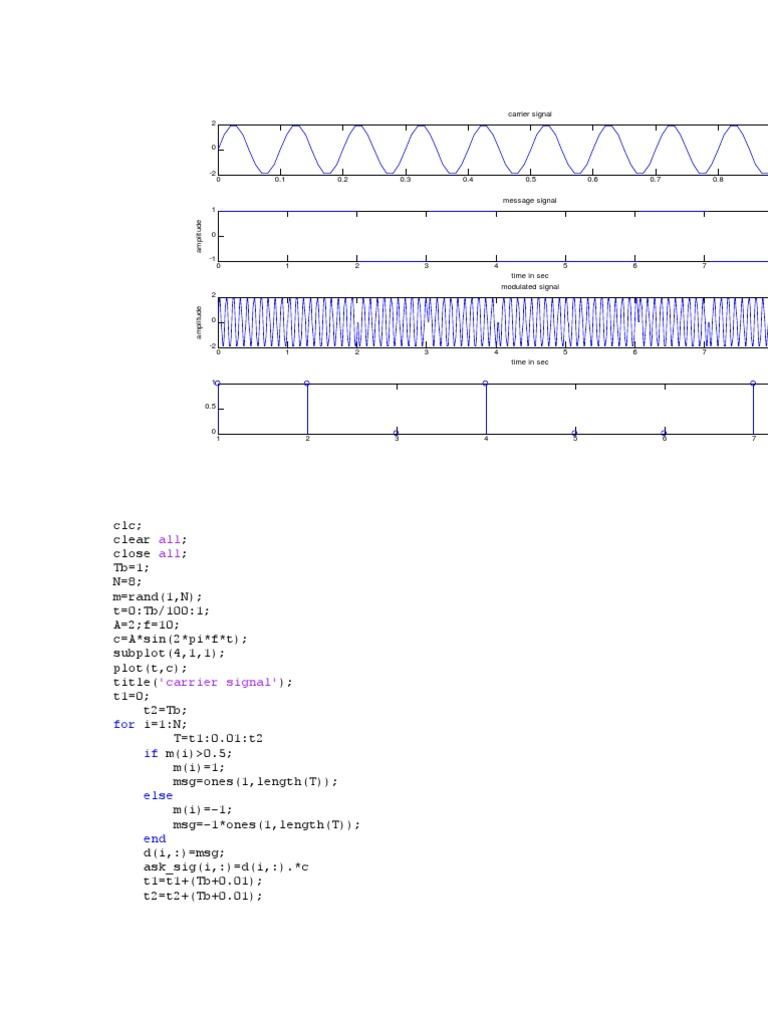The image size is (768, 1024).
Task: Click the 'for i=1:N;' loop line
Action: tap(149, 724)
